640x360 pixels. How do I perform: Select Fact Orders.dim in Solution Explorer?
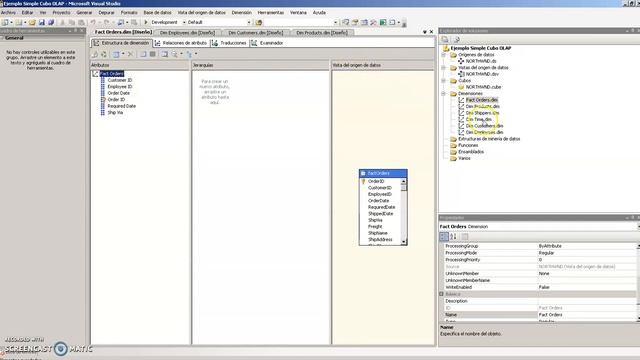click(482, 100)
